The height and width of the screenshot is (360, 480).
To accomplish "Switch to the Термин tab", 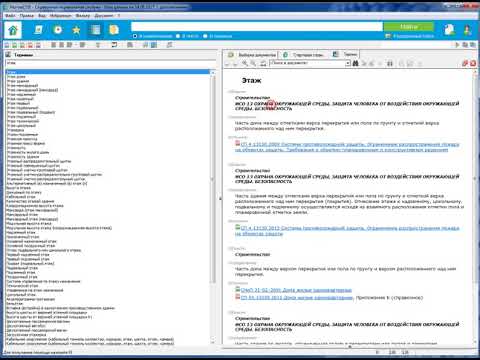I will coord(346,54).
